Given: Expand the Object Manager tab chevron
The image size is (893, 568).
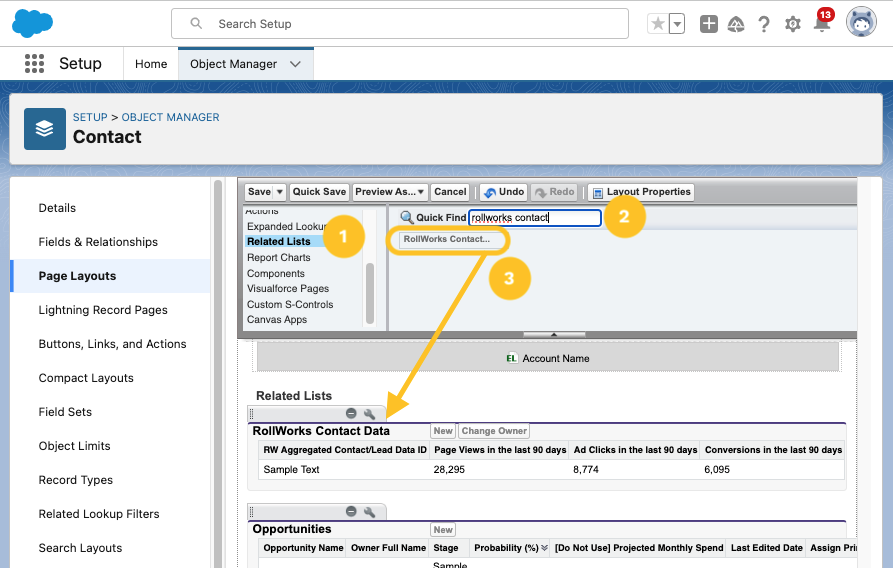Looking at the screenshot, I should click(x=295, y=64).
